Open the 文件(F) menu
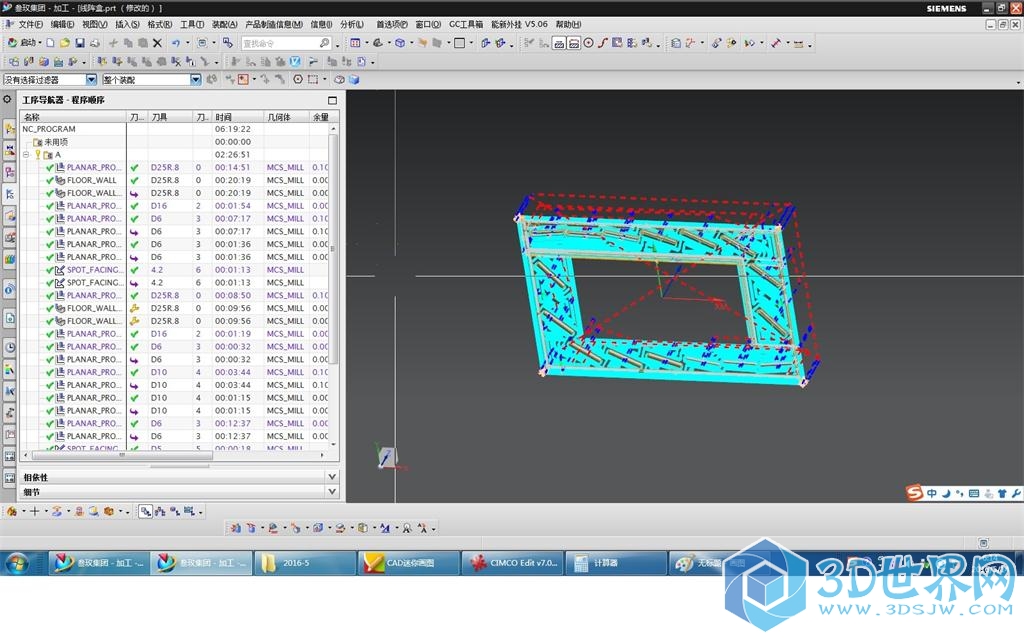This screenshot has height=640, width=1024. pyautogui.click(x=31, y=24)
